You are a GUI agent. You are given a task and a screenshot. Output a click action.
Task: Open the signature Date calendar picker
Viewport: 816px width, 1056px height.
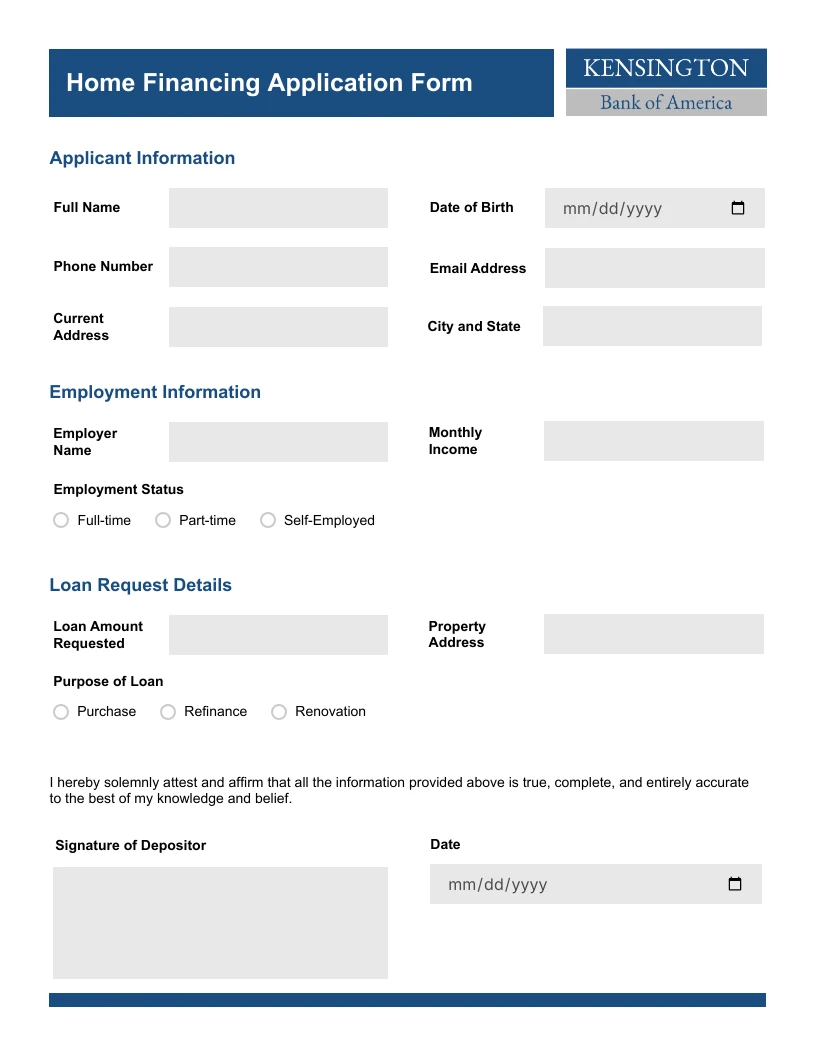coord(735,884)
